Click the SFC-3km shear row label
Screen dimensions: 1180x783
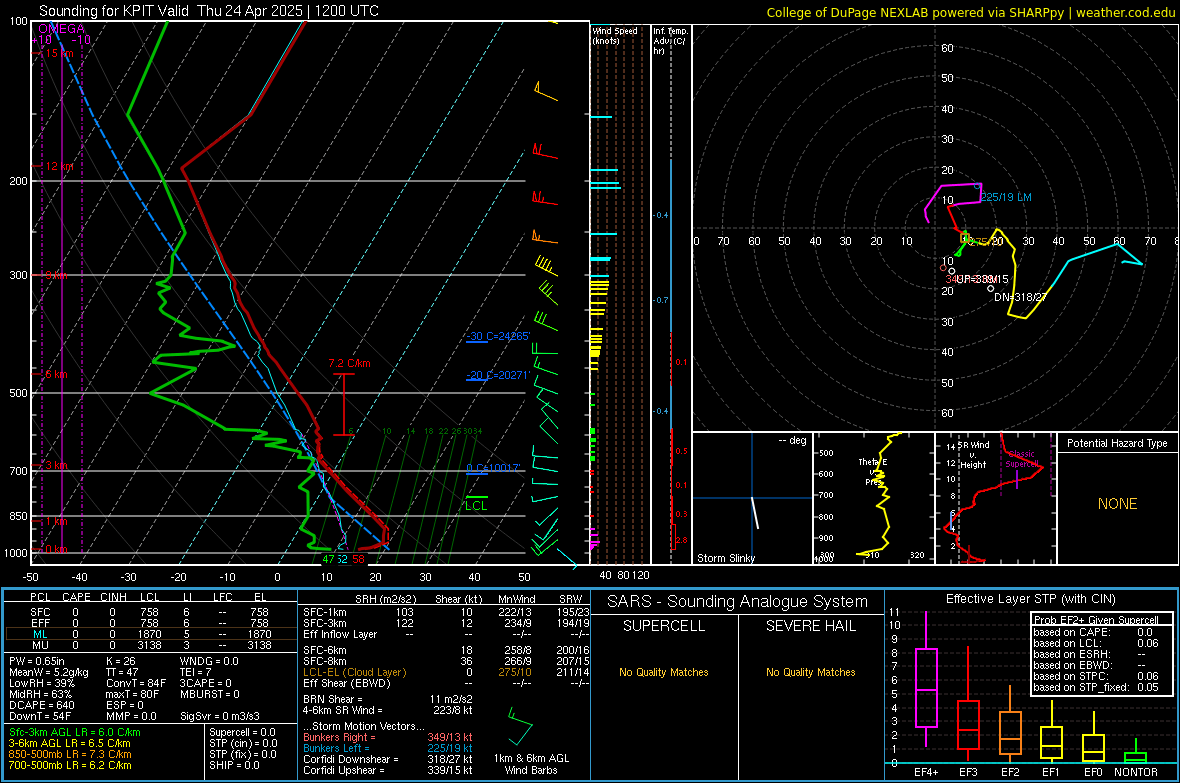[x=324, y=623]
